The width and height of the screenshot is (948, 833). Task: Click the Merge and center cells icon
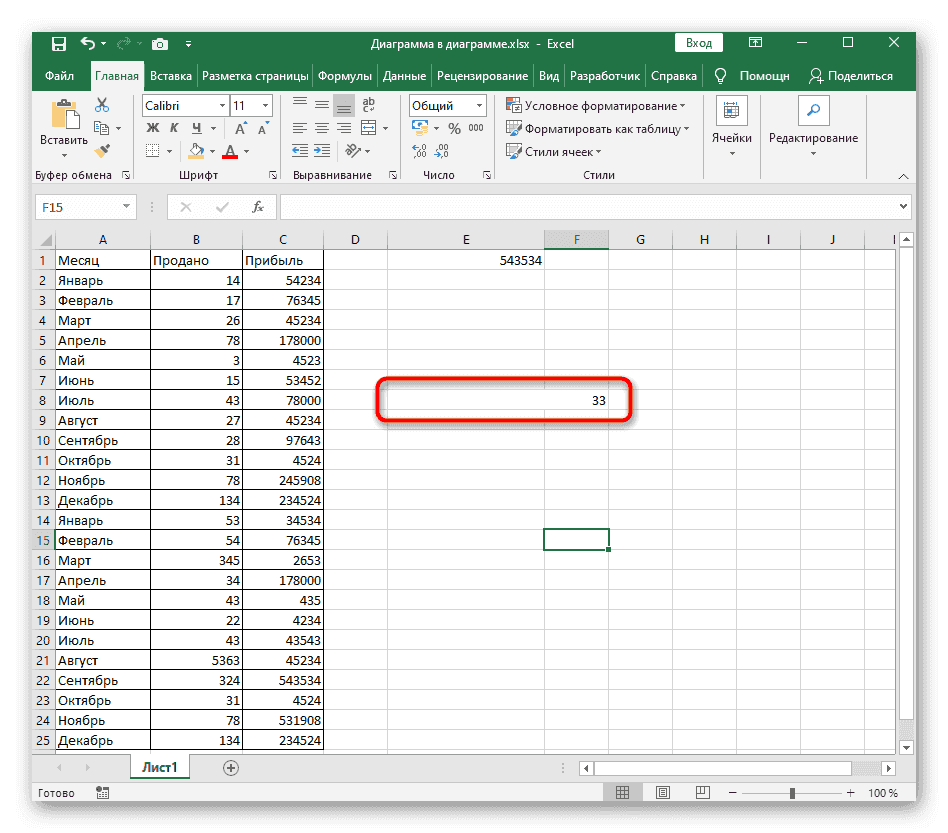click(x=370, y=125)
